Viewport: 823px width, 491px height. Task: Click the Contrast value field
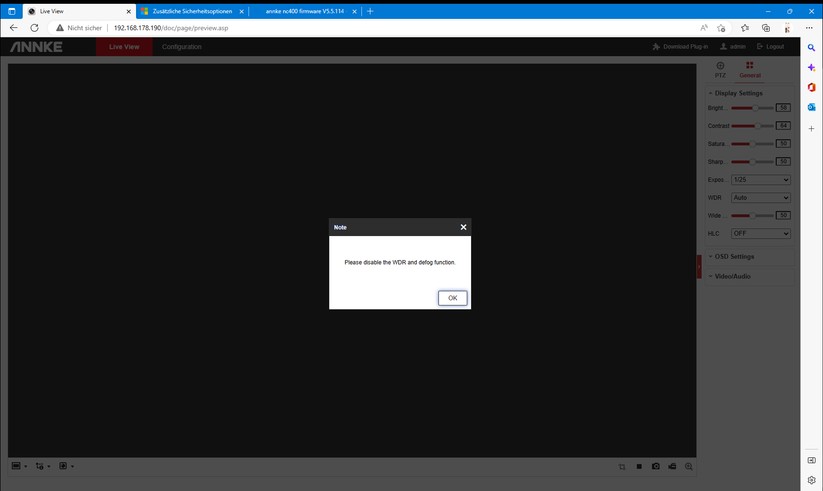(x=783, y=126)
